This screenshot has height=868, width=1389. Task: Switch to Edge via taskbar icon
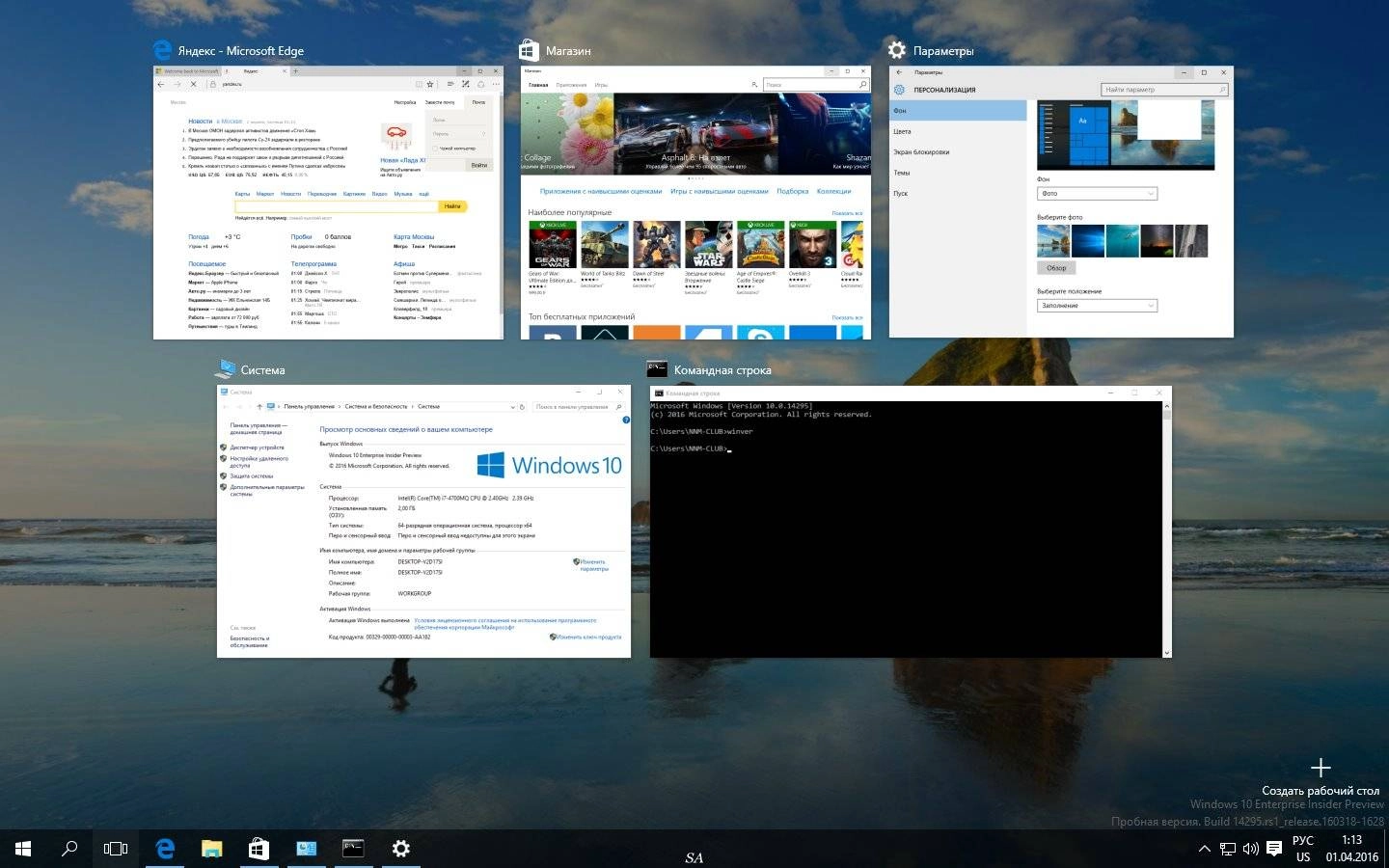pos(165,849)
